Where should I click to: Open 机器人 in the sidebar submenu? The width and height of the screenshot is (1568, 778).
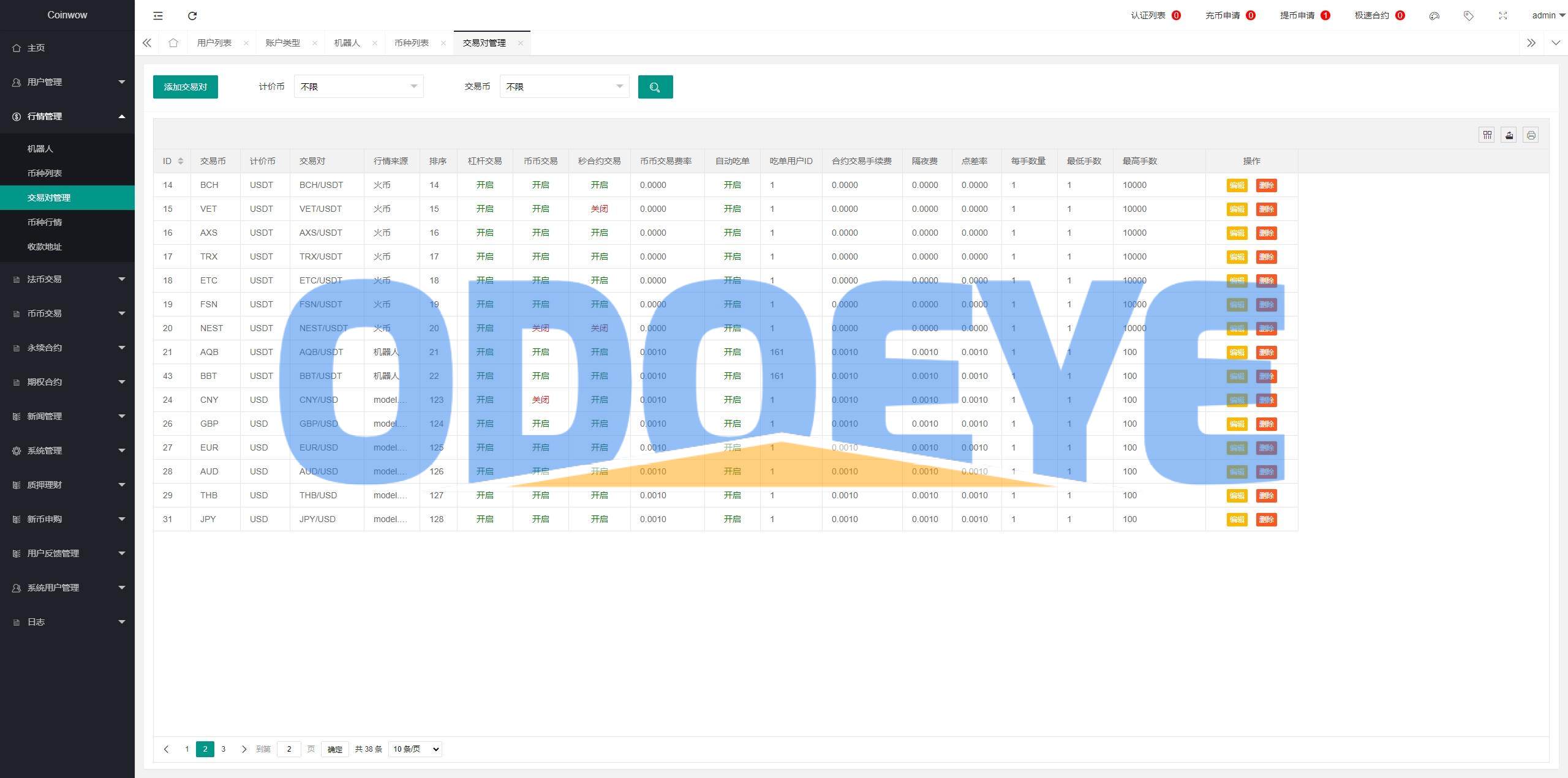click(x=67, y=149)
